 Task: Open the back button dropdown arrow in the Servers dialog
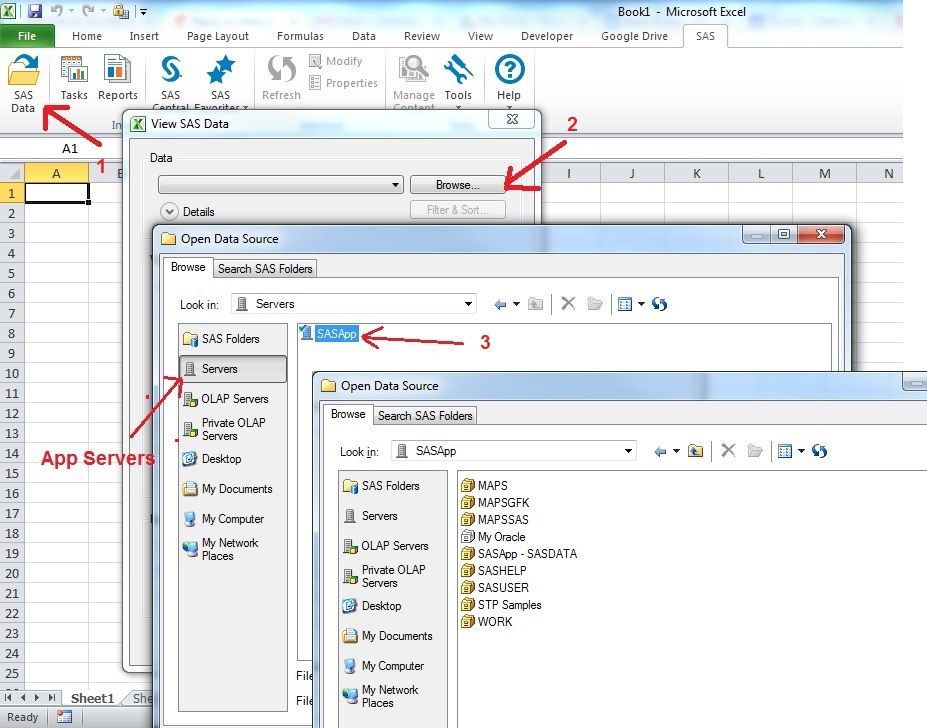(x=516, y=304)
